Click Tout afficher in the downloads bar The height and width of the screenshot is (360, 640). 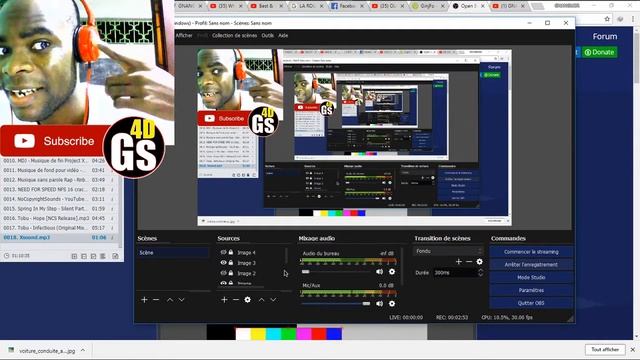tap(605, 350)
